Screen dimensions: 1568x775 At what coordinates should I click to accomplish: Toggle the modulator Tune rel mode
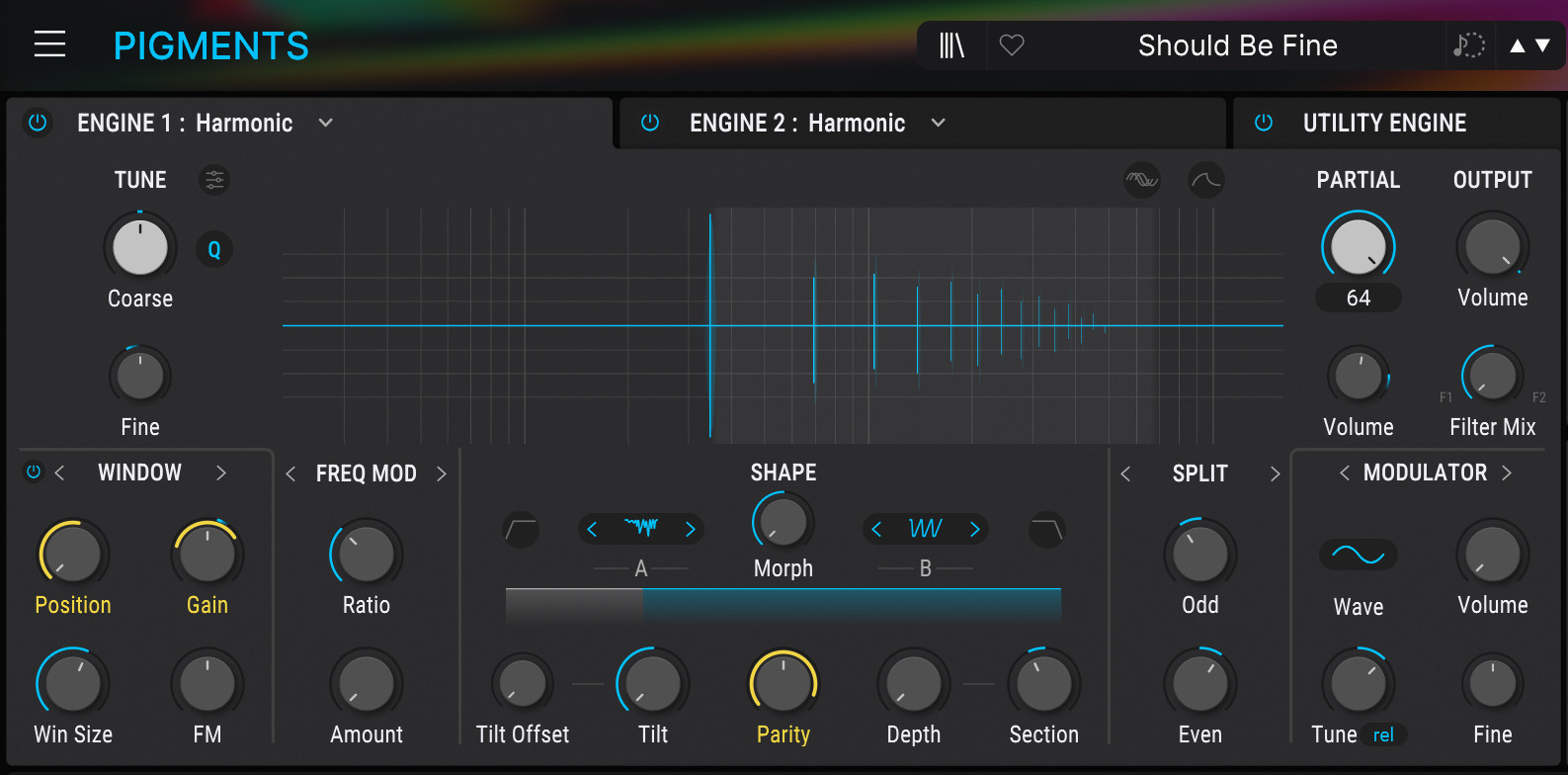tap(1383, 734)
